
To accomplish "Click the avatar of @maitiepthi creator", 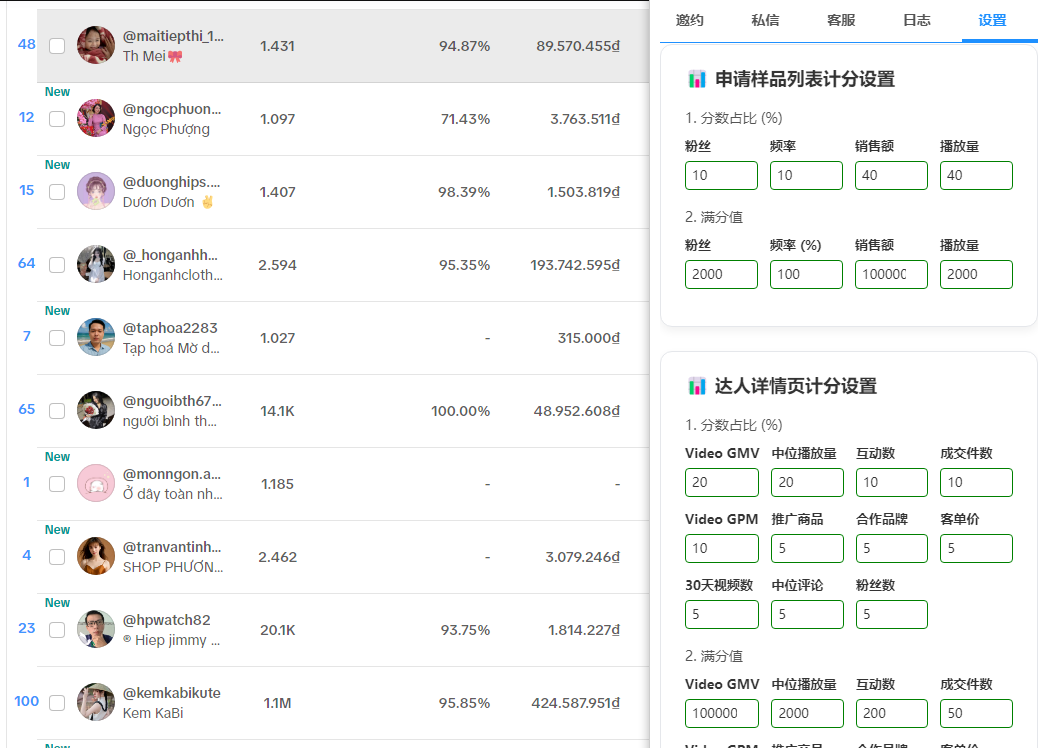I will click(x=96, y=45).
